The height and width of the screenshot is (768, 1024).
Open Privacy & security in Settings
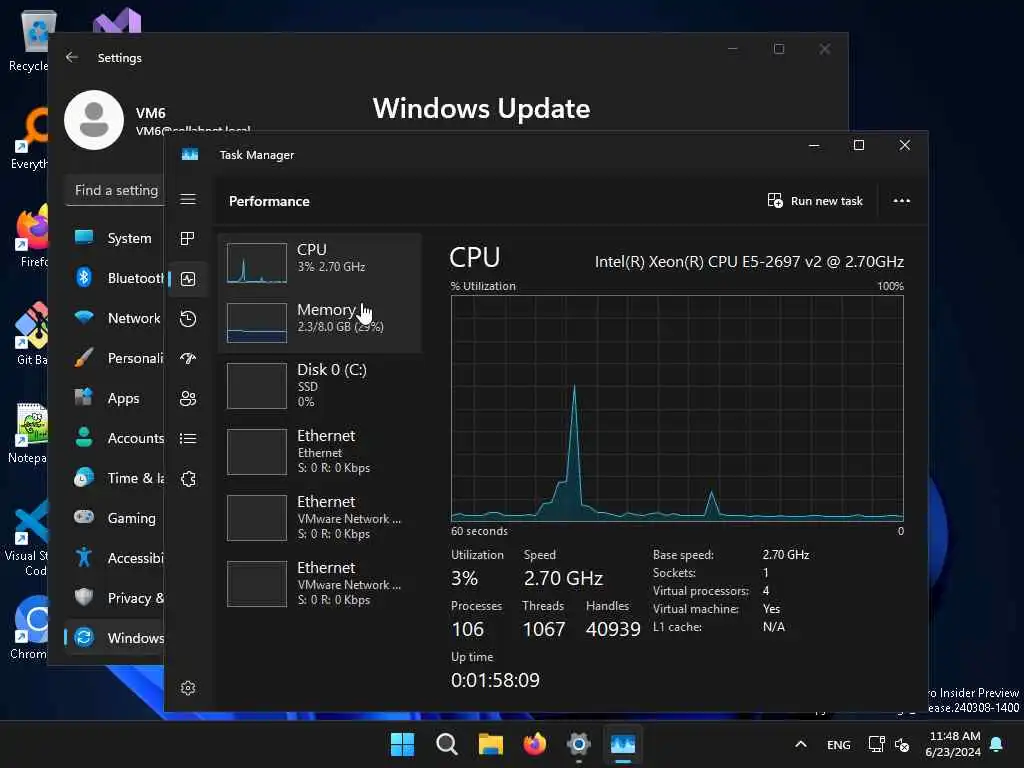tap(115, 598)
